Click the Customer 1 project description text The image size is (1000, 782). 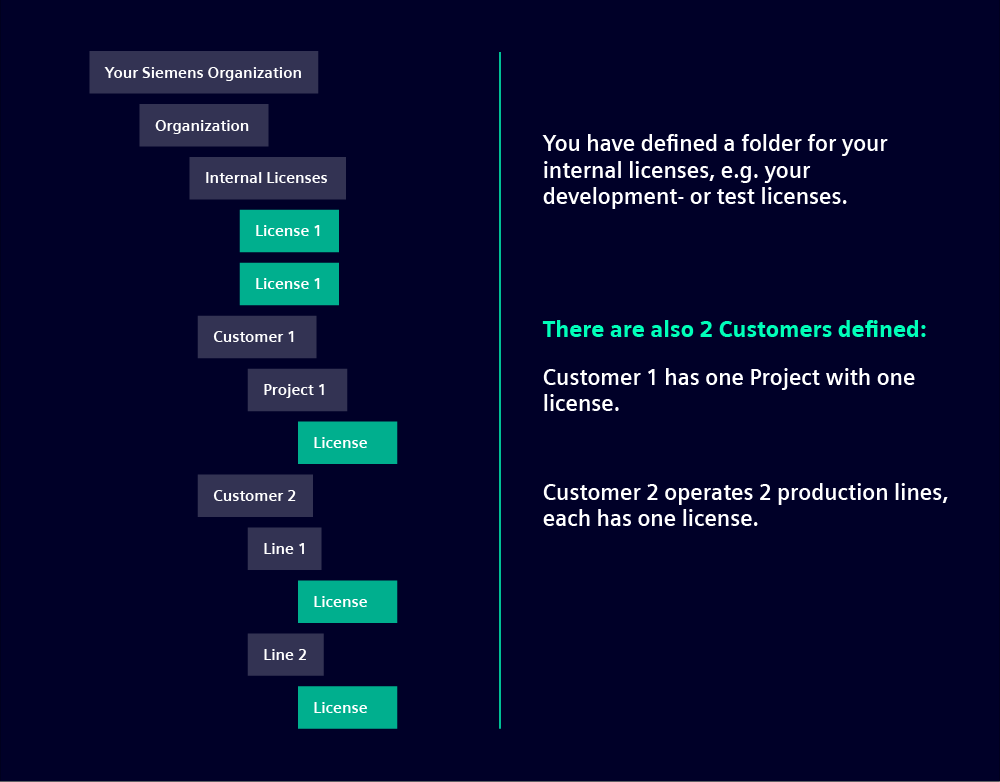coord(728,390)
